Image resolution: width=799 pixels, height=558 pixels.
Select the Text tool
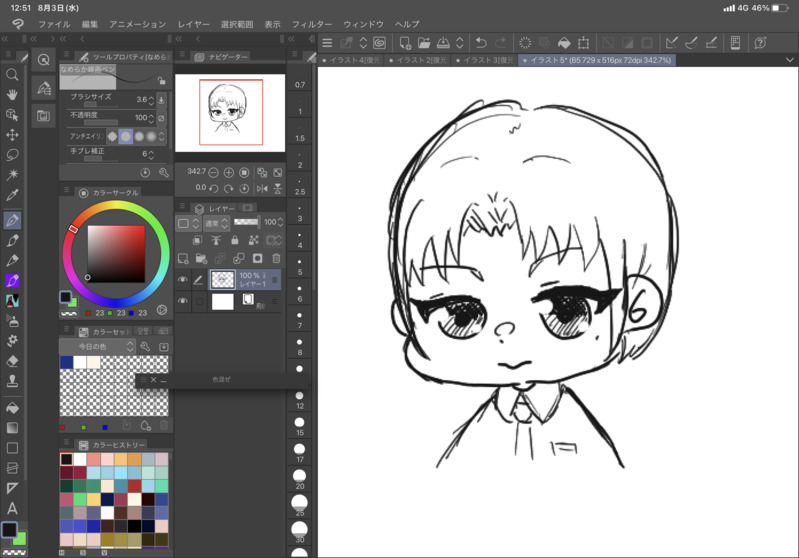12,508
